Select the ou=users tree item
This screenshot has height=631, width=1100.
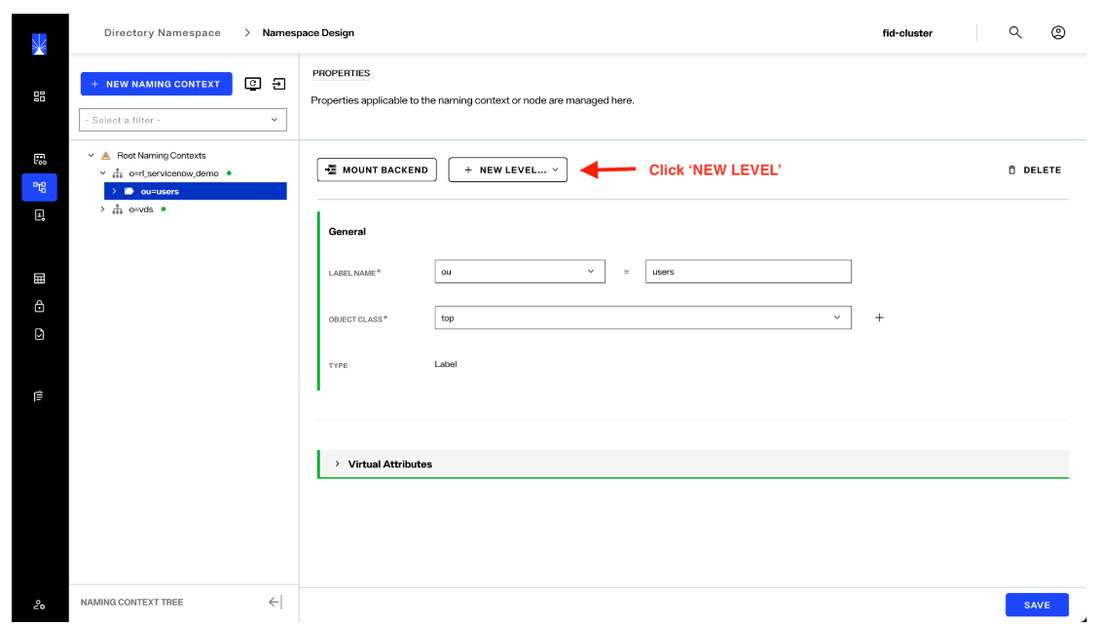tap(195, 191)
